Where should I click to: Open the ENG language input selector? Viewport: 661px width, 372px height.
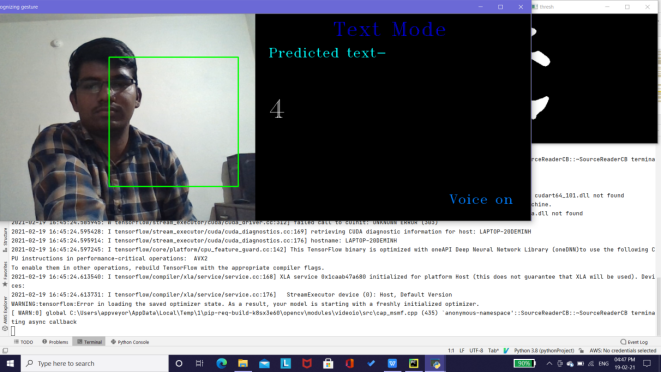click(x=603, y=363)
